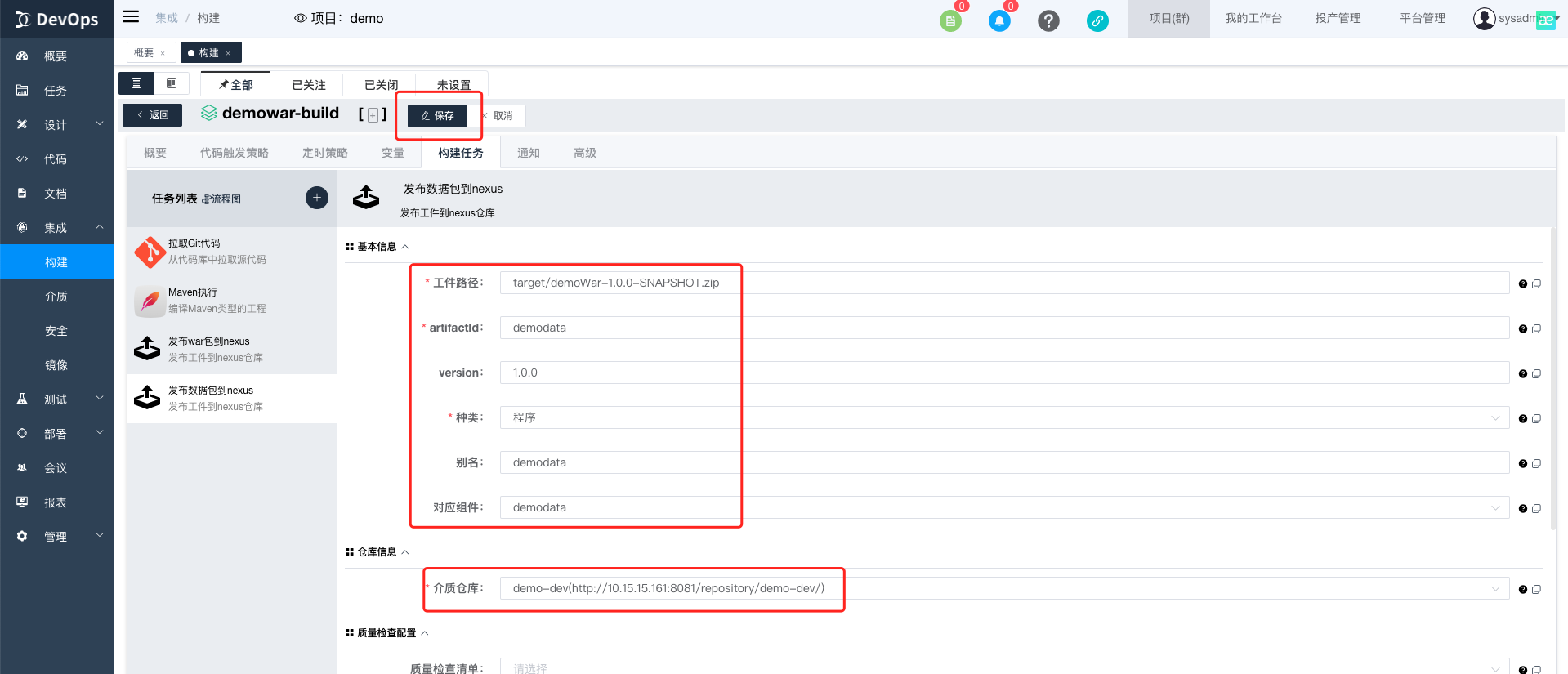Click the 返回 back button
This screenshot has height=674, width=1568.
(x=153, y=115)
